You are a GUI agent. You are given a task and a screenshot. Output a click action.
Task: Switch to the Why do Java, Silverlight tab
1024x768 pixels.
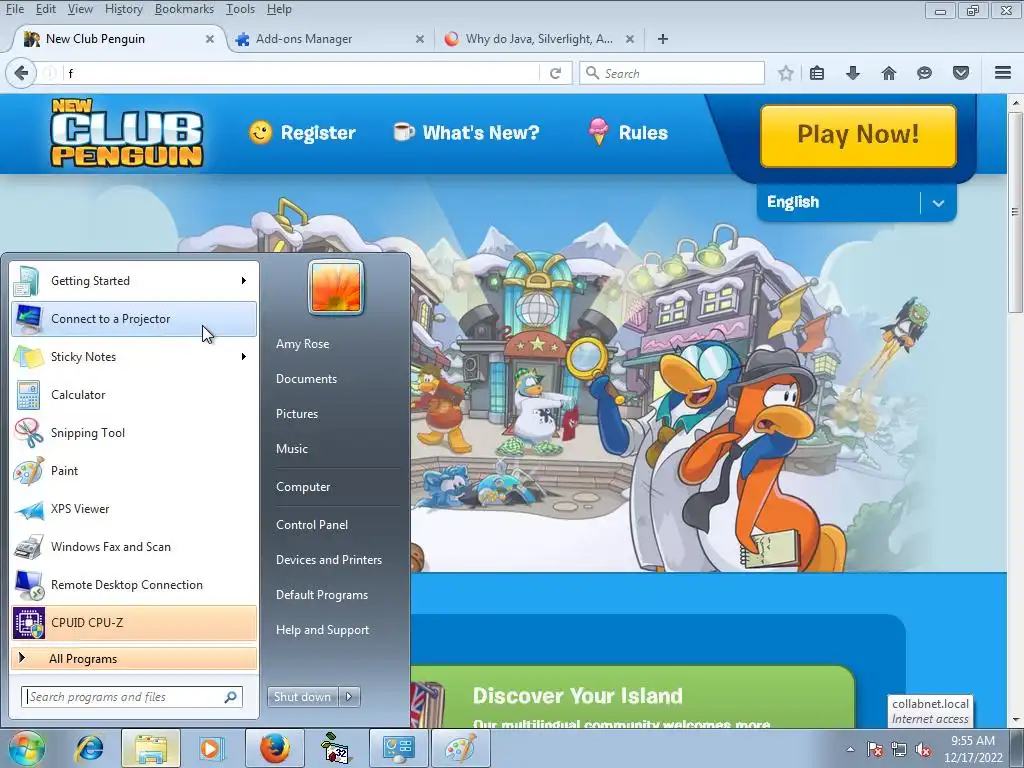click(x=539, y=39)
